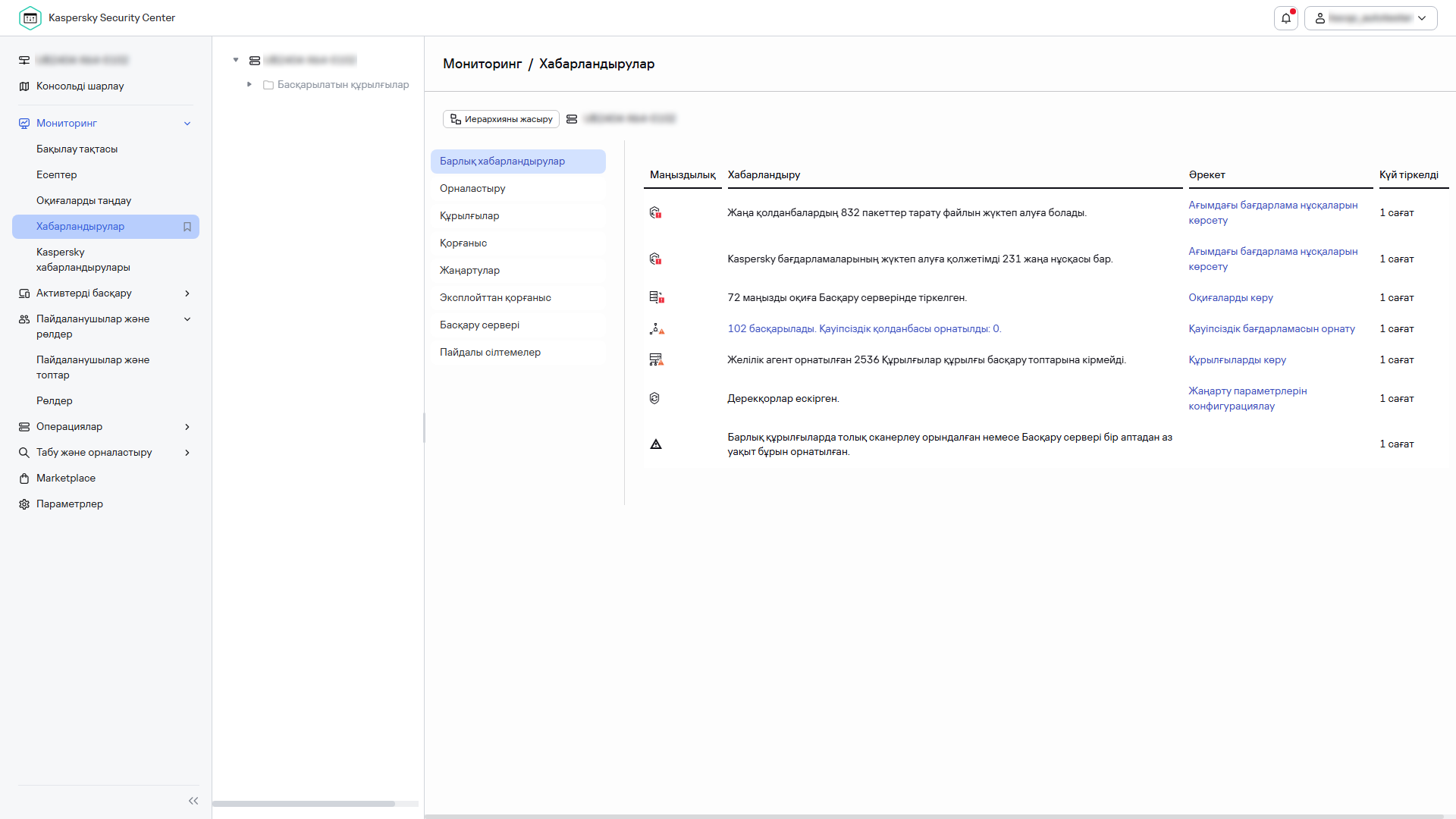Collapse the Мониторинг menu section
The height and width of the screenshot is (819, 1456).
point(187,124)
